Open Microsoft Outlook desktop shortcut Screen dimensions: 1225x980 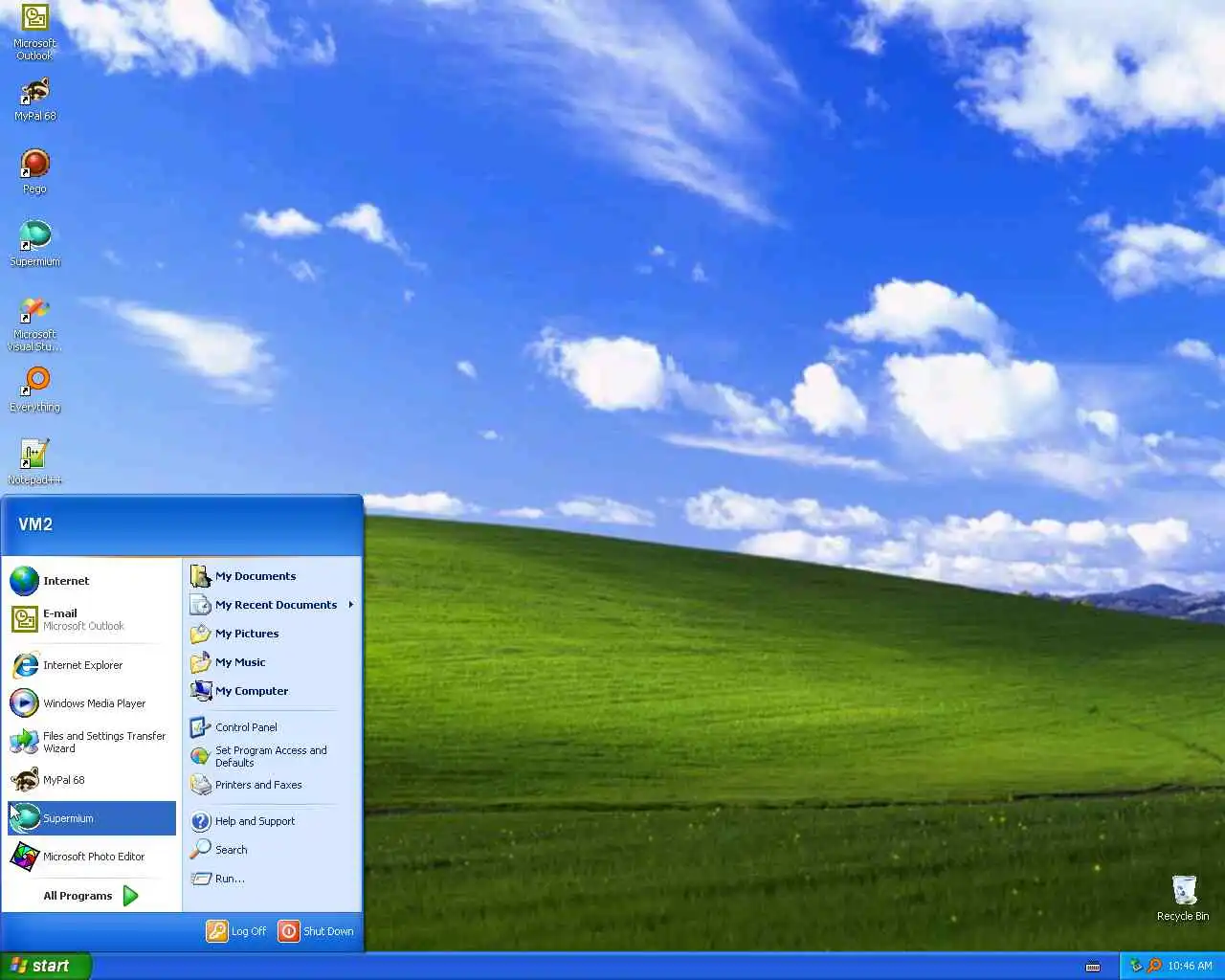(x=34, y=32)
